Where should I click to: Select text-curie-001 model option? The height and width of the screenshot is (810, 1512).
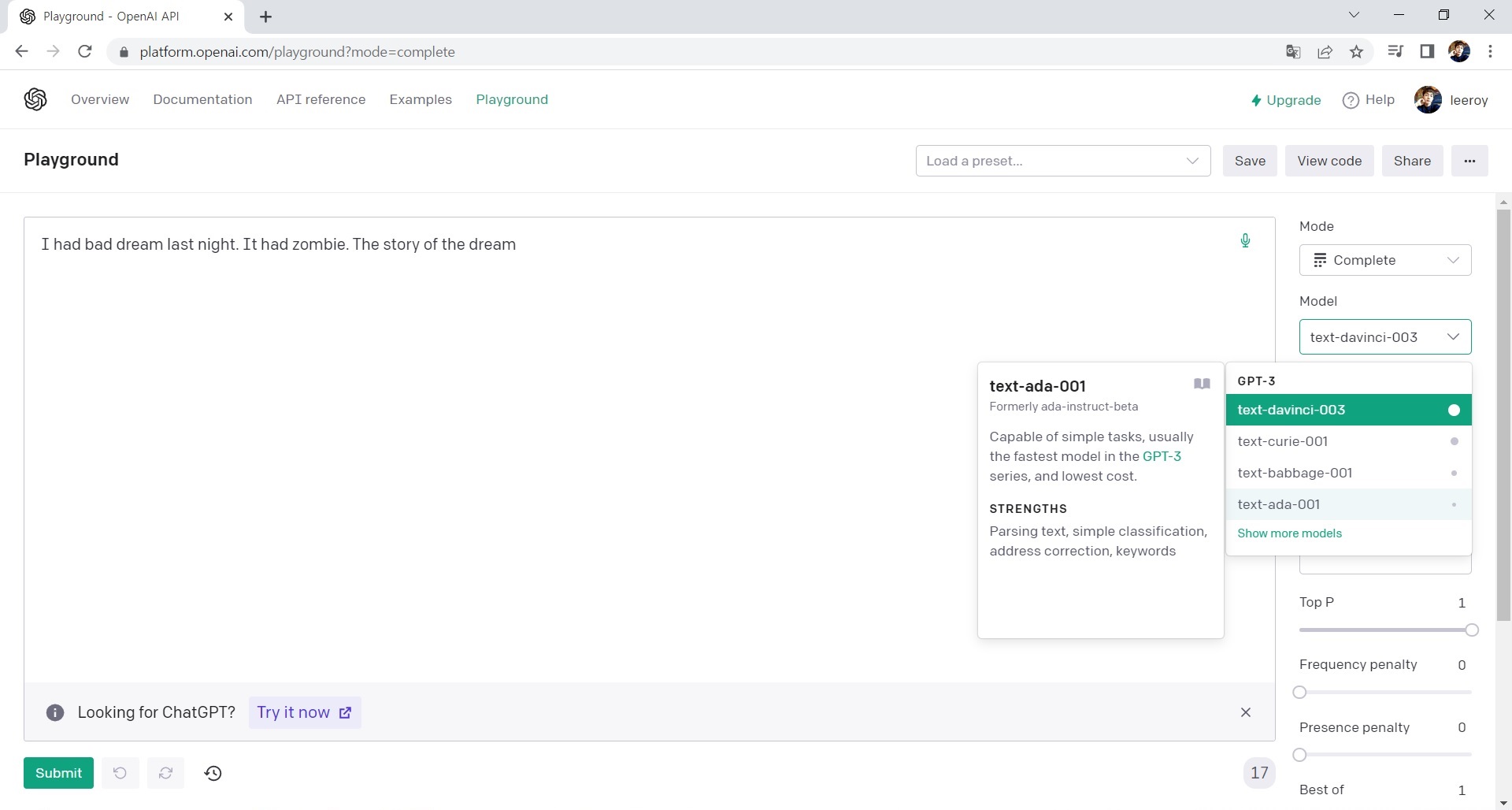coord(1348,441)
